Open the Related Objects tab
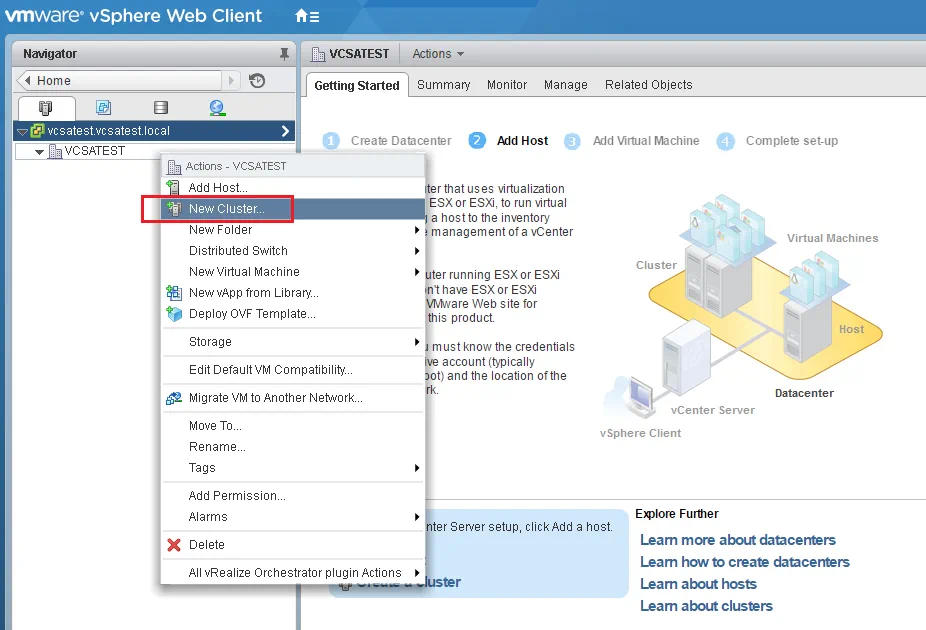The height and width of the screenshot is (630, 926). tap(648, 85)
